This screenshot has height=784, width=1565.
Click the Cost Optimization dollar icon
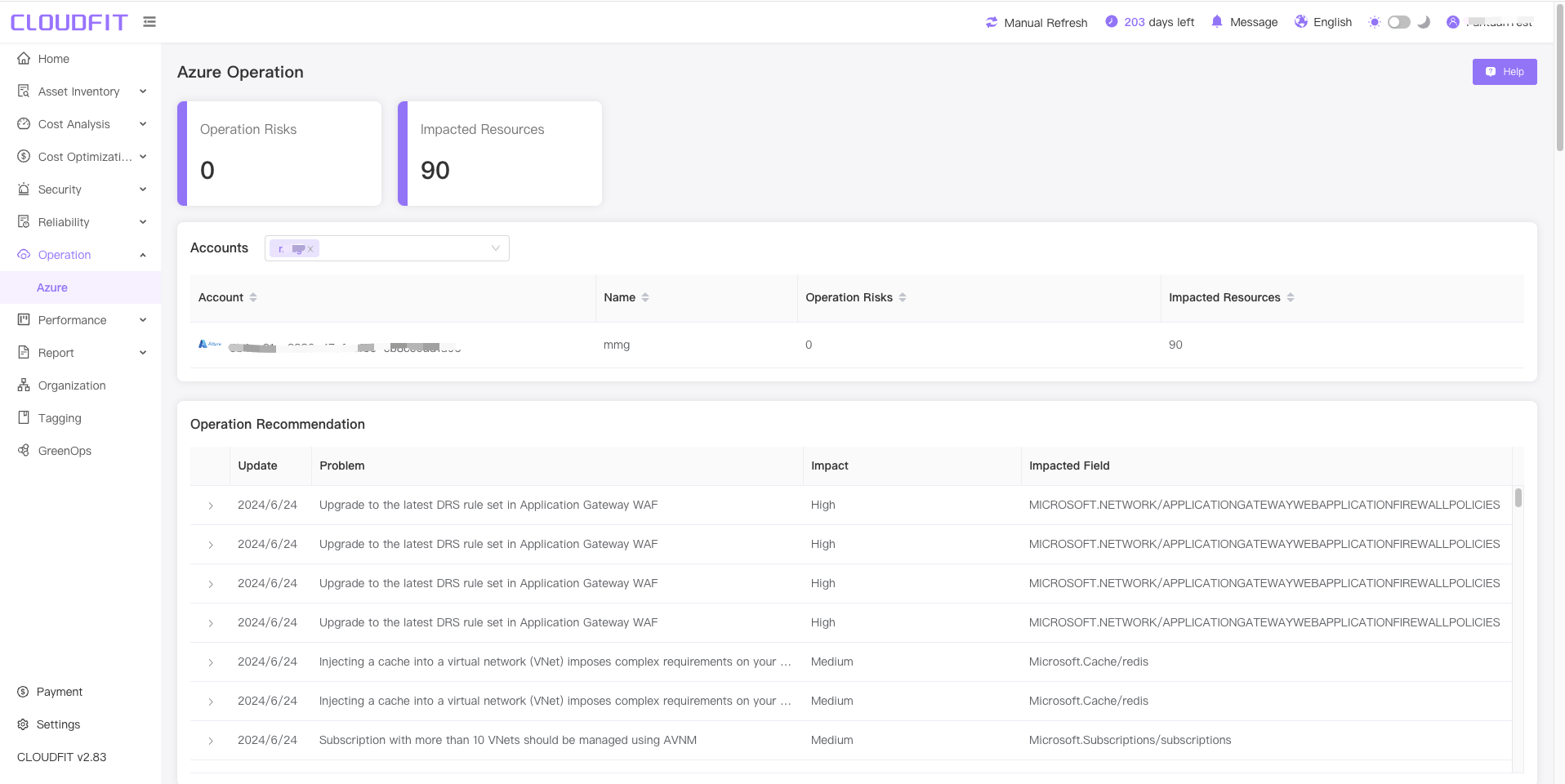click(x=24, y=157)
